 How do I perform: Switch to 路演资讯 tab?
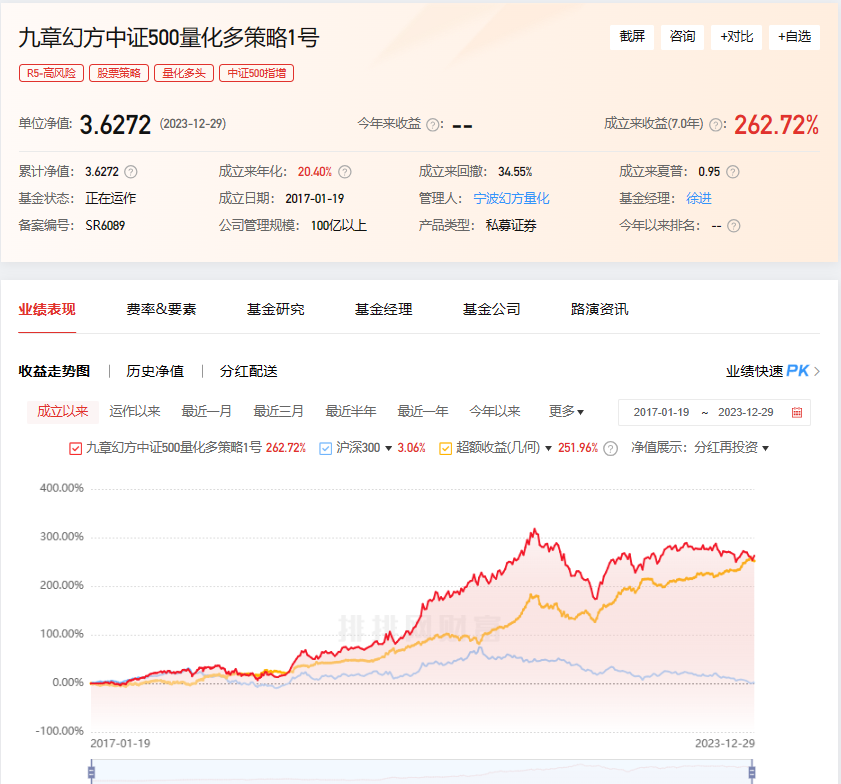click(600, 309)
